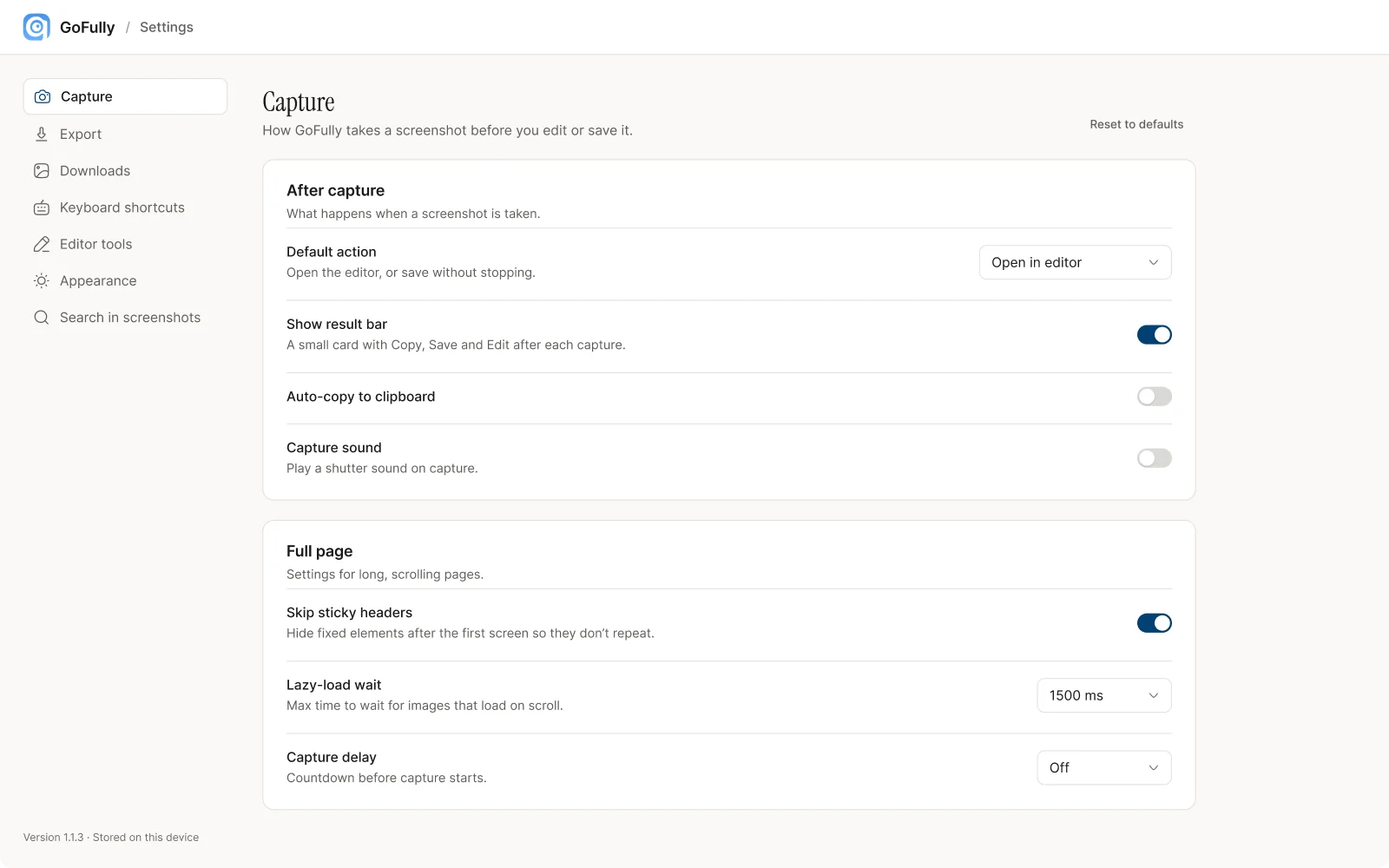Select the Appearance section
This screenshot has height=868, width=1389.
(125, 280)
